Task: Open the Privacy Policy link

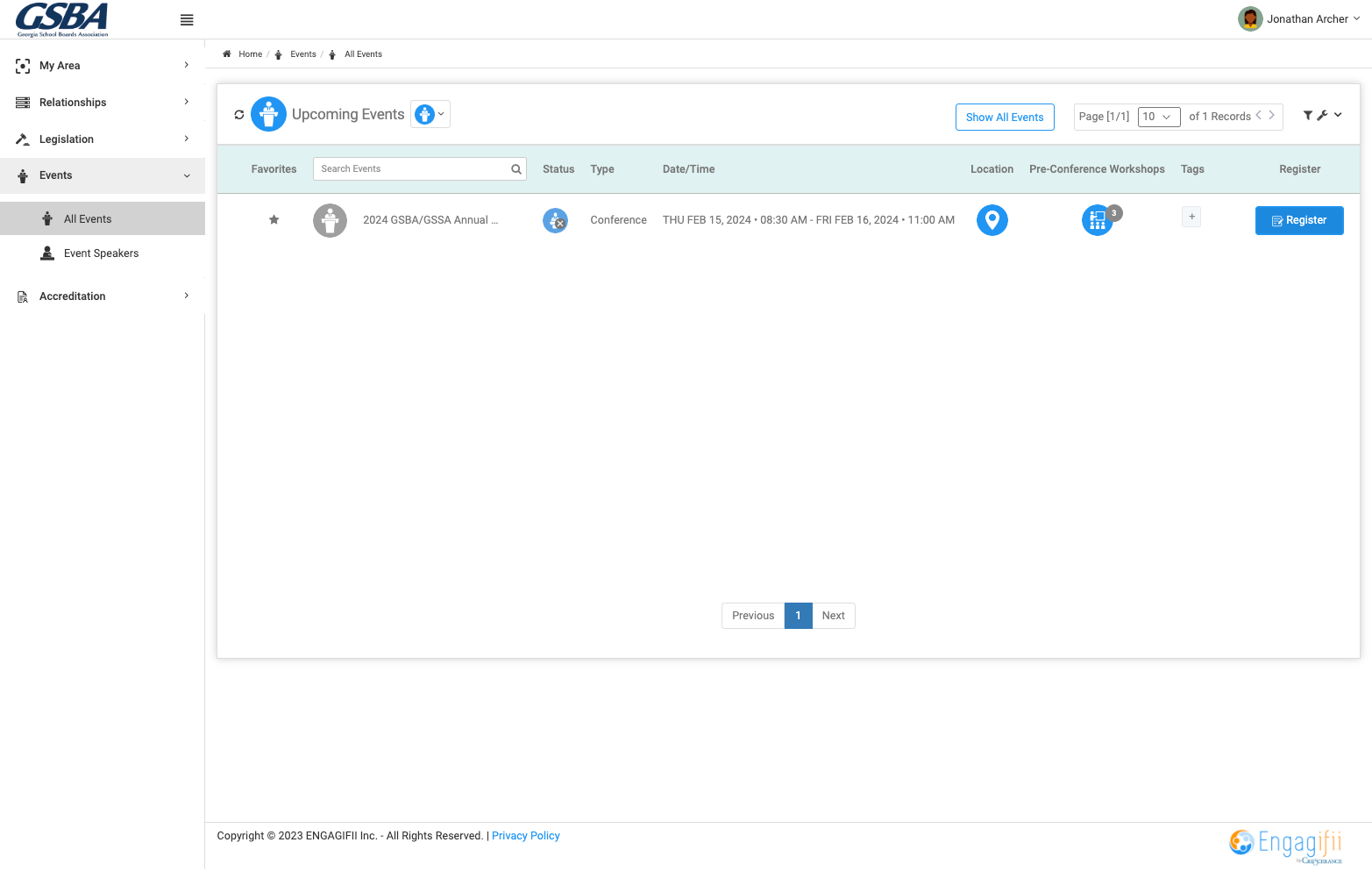Action: pos(526,836)
